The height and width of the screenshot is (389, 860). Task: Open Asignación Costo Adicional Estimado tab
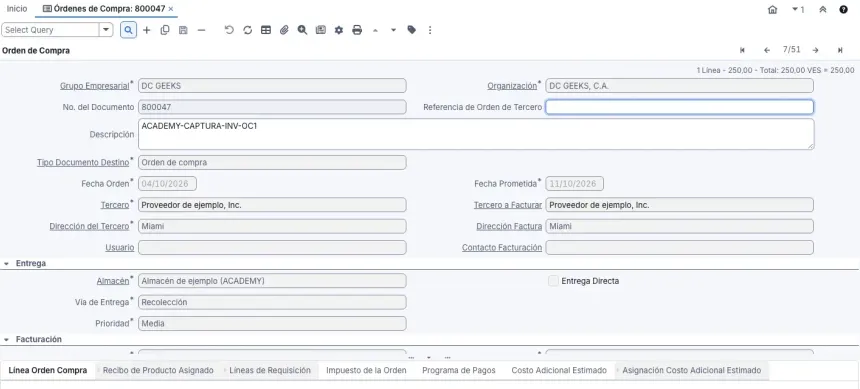(x=692, y=370)
